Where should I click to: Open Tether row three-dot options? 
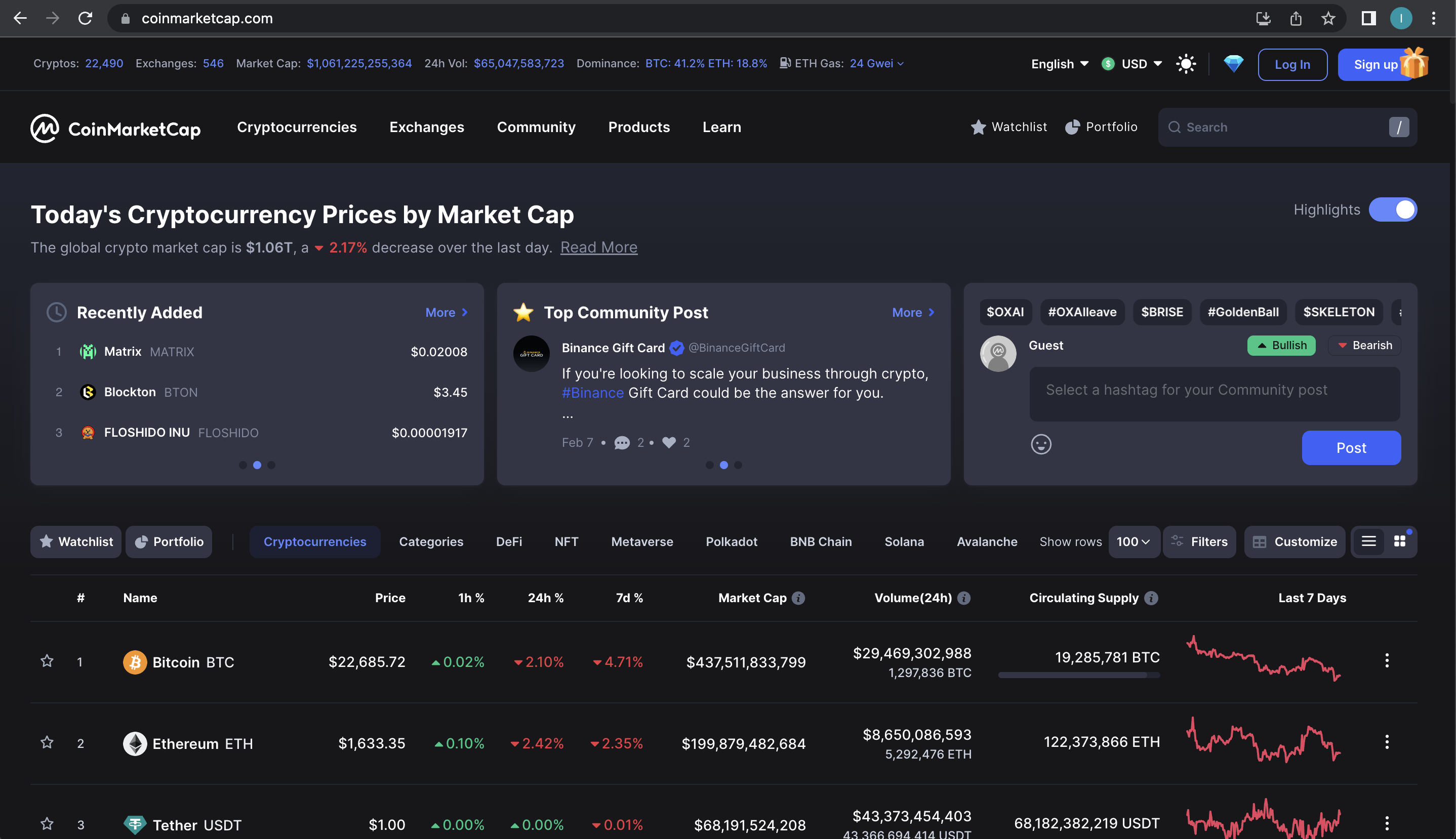tap(1386, 823)
